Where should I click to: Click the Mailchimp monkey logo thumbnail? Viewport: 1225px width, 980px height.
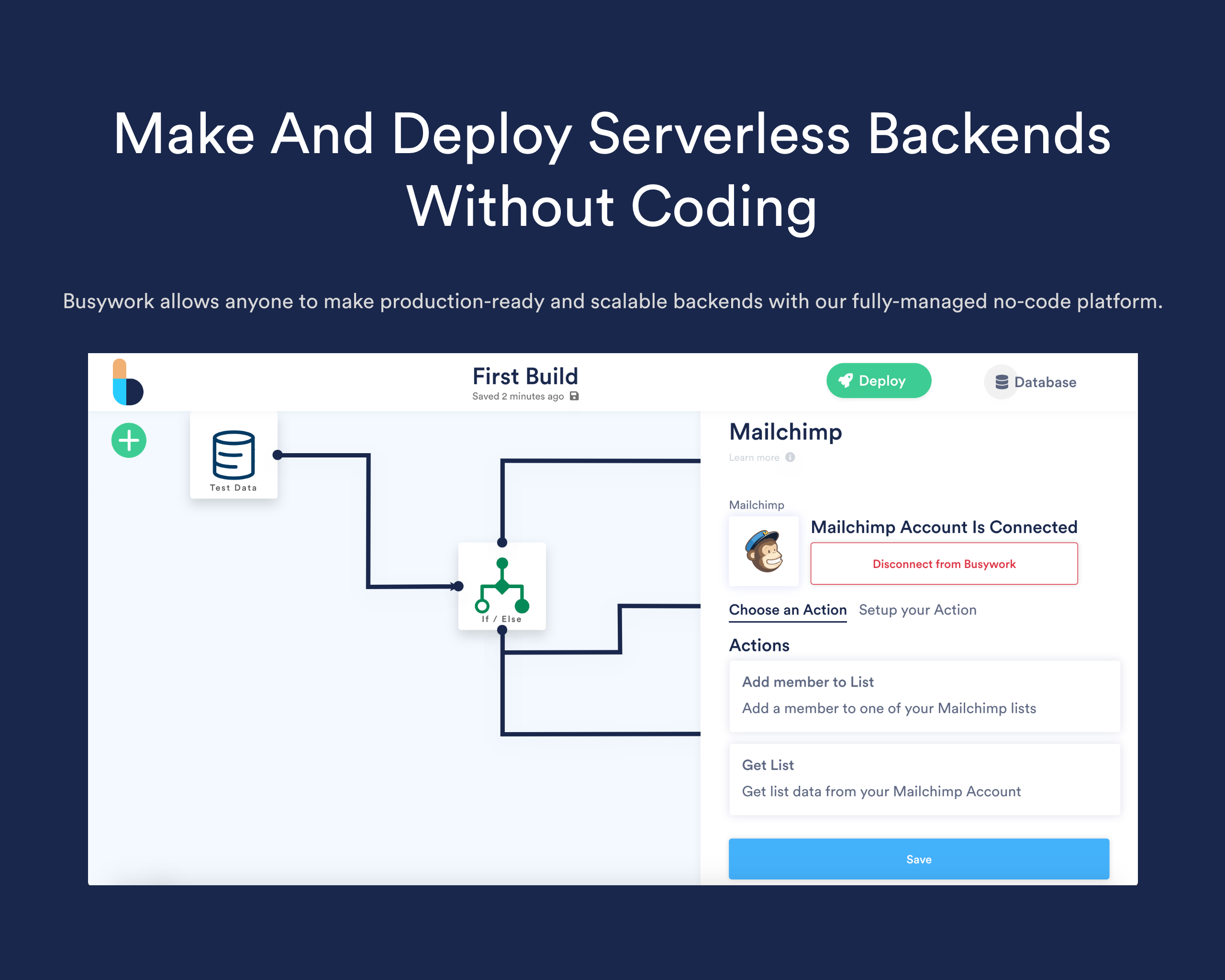click(764, 550)
